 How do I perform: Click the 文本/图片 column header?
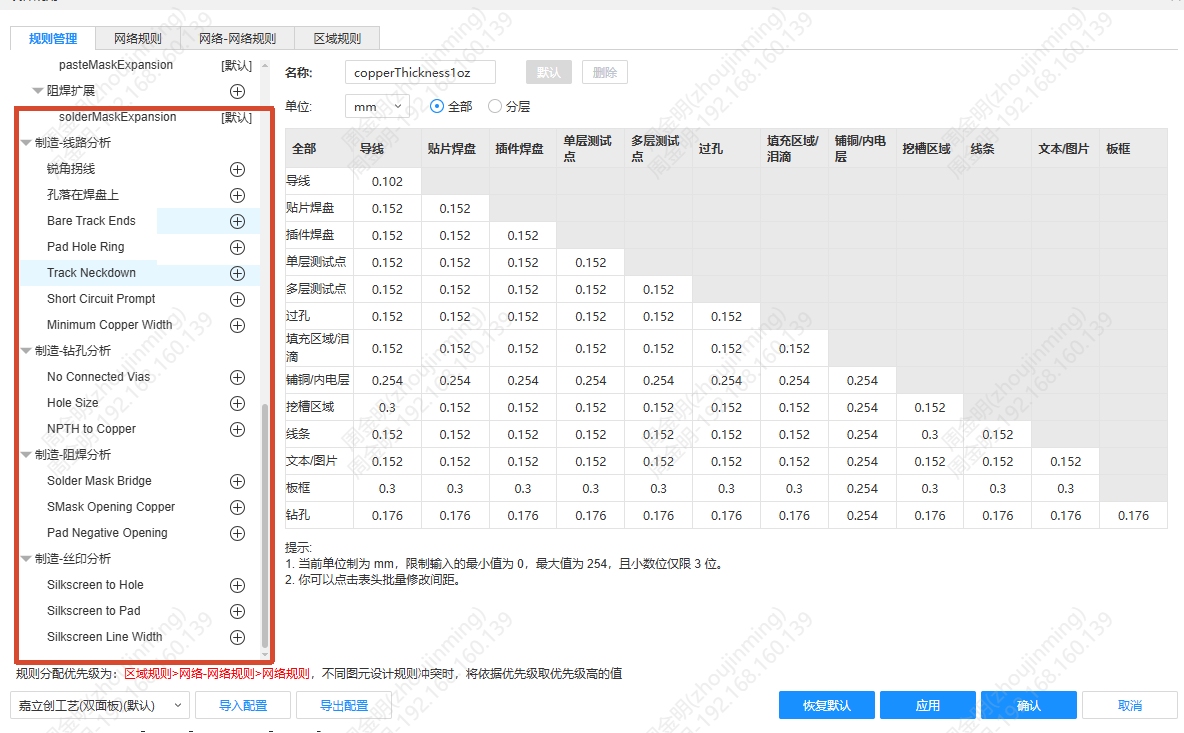point(1065,149)
